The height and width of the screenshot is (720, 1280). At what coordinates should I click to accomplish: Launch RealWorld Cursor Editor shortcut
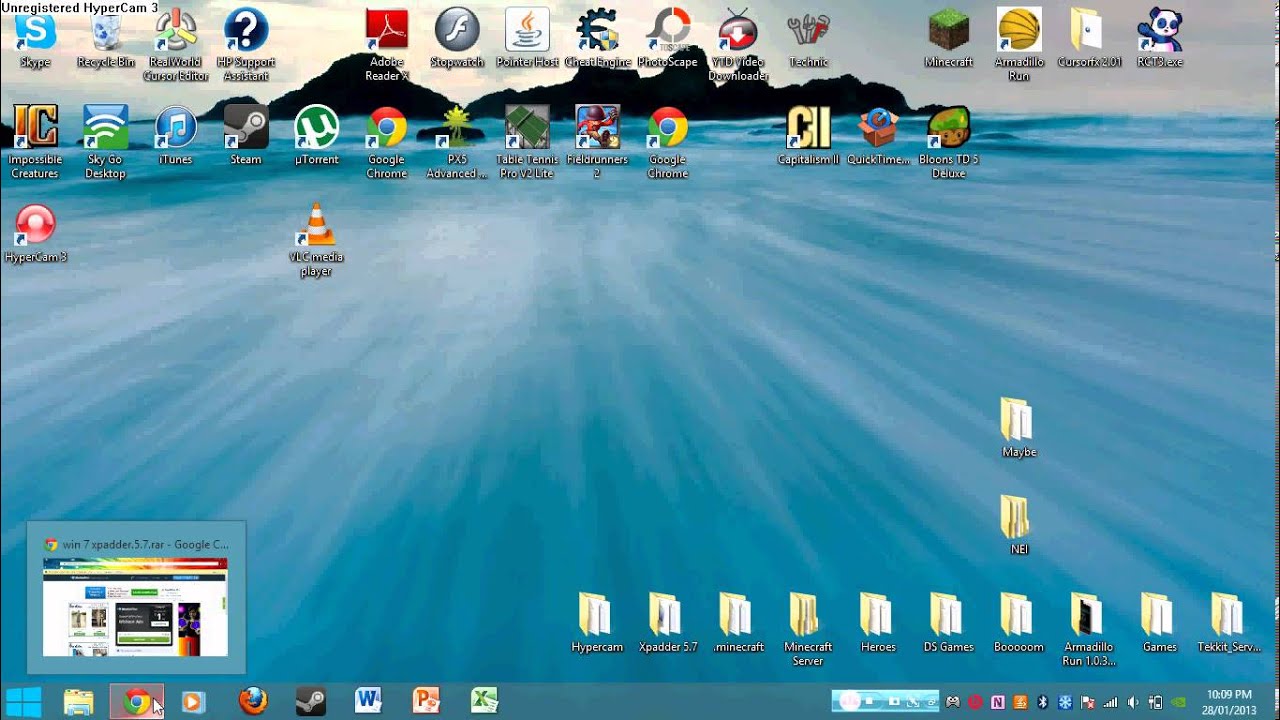(x=176, y=45)
